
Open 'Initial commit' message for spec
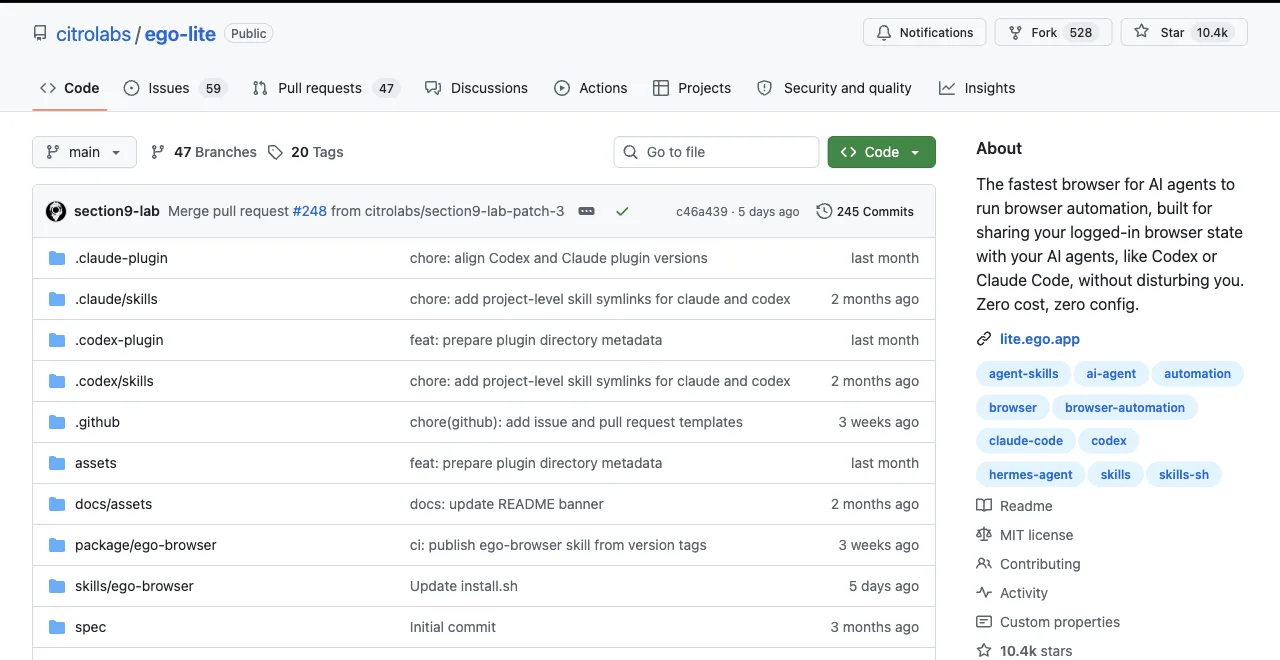pyautogui.click(x=453, y=627)
